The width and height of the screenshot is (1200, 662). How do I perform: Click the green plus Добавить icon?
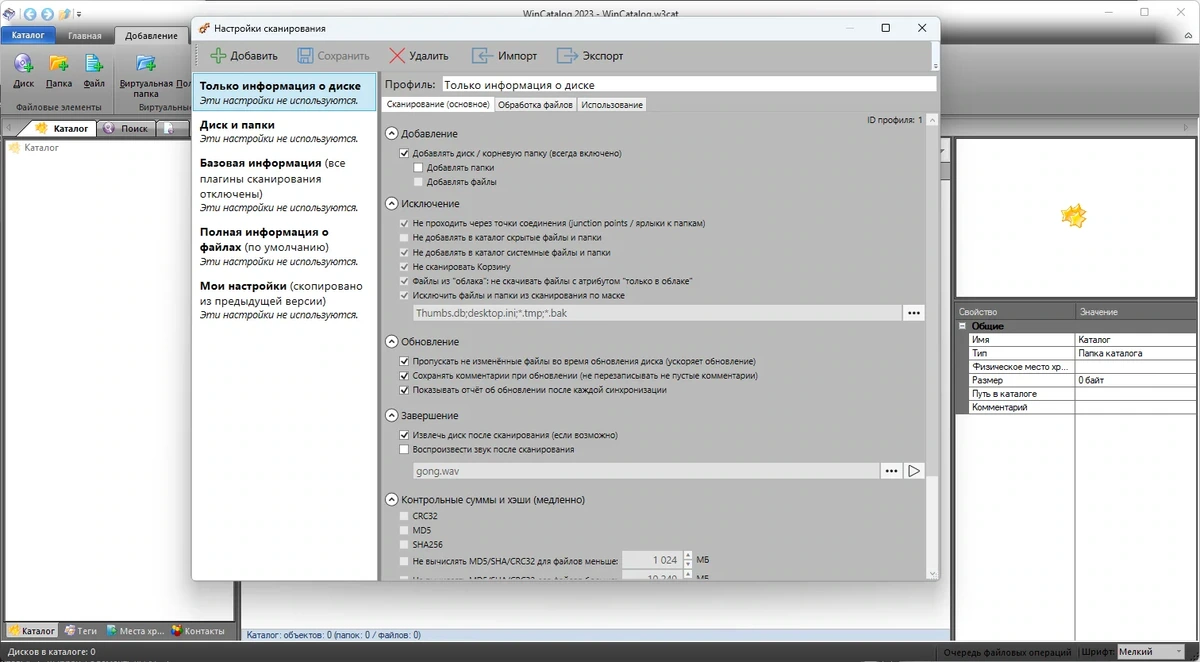pyautogui.click(x=218, y=56)
